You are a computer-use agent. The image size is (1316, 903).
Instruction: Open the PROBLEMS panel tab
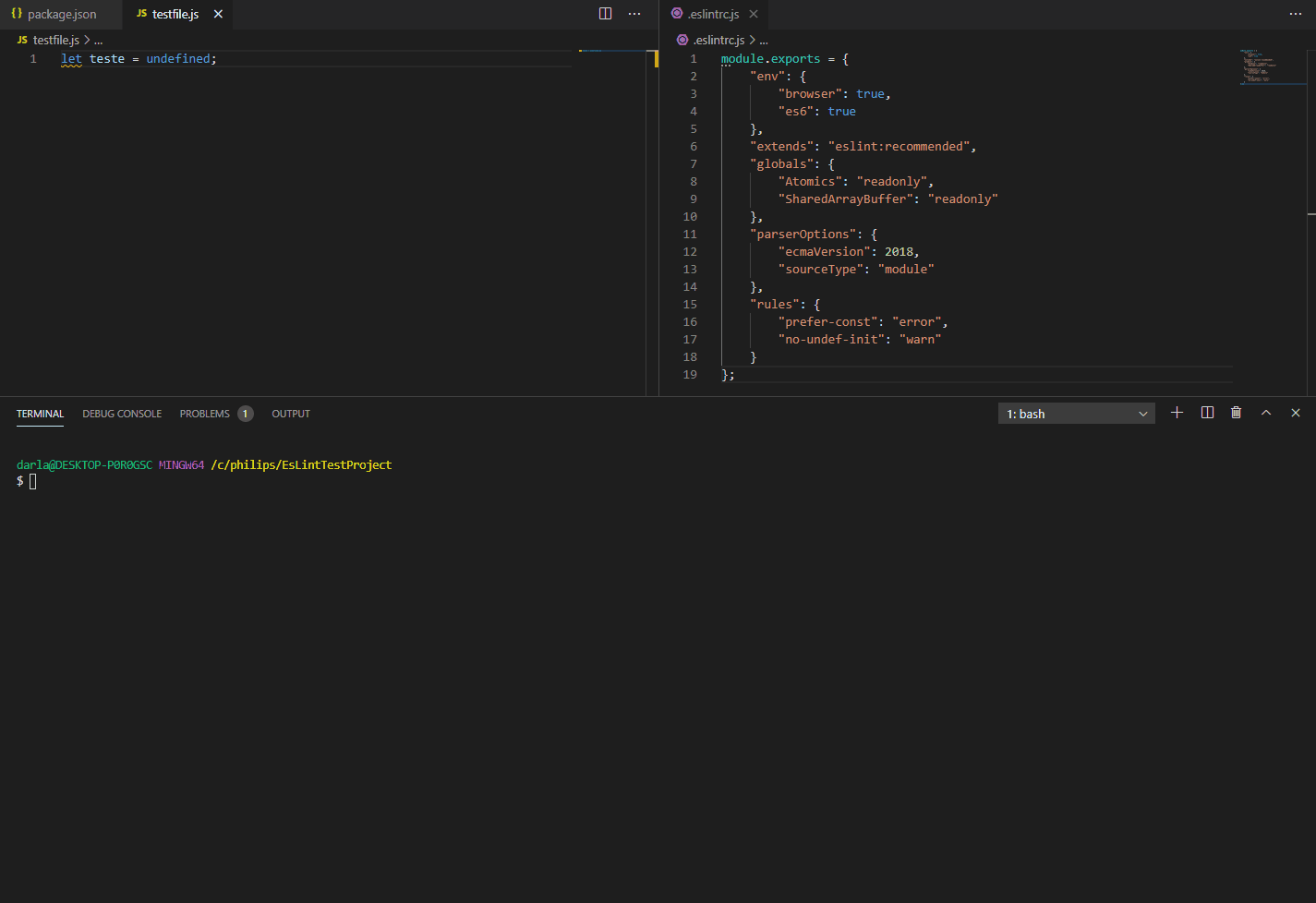tap(204, 413)
